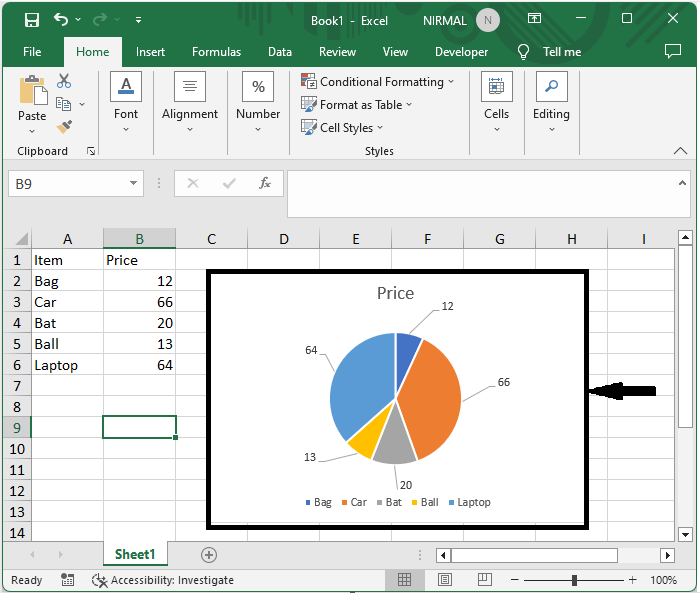Open the Name Box dropdown arrow

point(133,183)
